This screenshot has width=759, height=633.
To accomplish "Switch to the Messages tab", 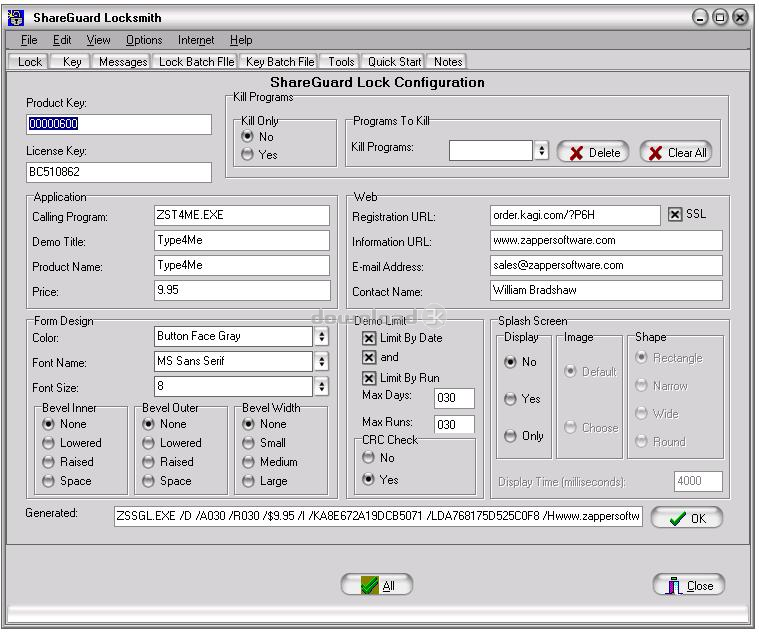I will (x=122, y=62).
